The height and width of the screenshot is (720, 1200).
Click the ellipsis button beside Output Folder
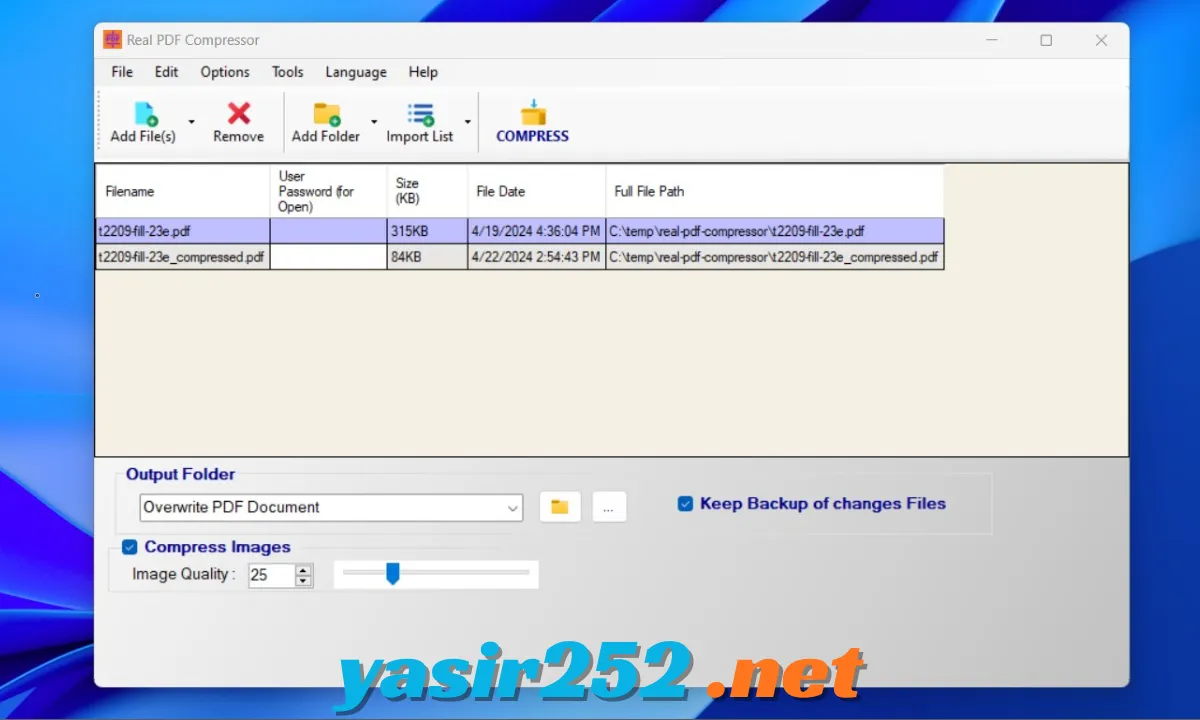click(609, 507)
